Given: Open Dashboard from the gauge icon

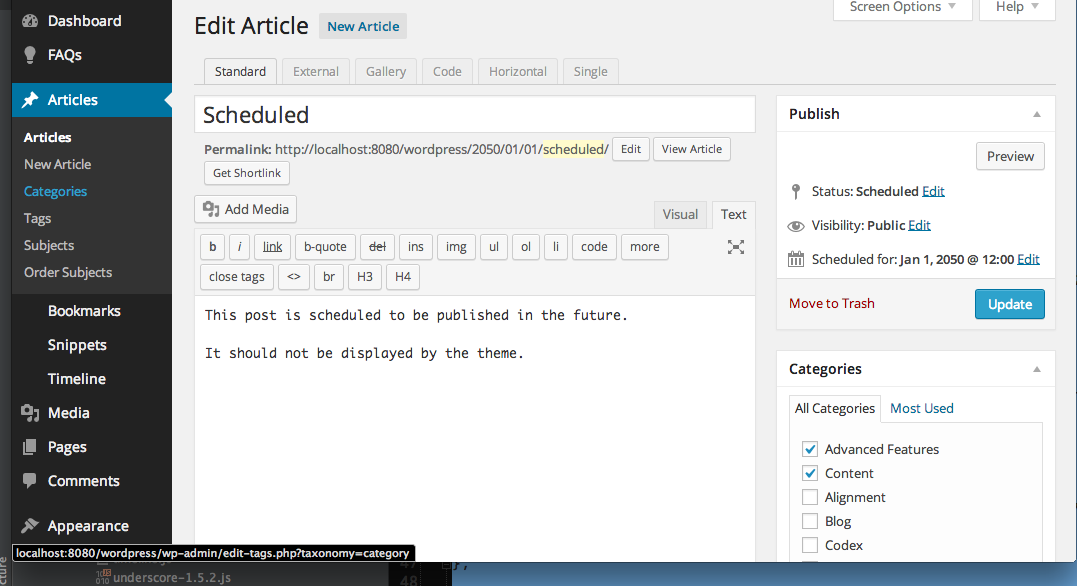Looking at the screenshot, I should (30, 21).
